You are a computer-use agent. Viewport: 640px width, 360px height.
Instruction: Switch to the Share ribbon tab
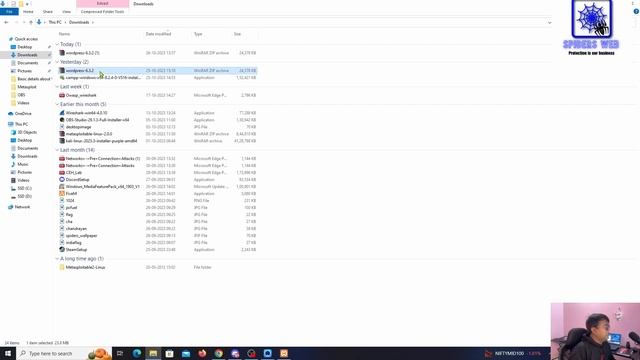point(48,12)
